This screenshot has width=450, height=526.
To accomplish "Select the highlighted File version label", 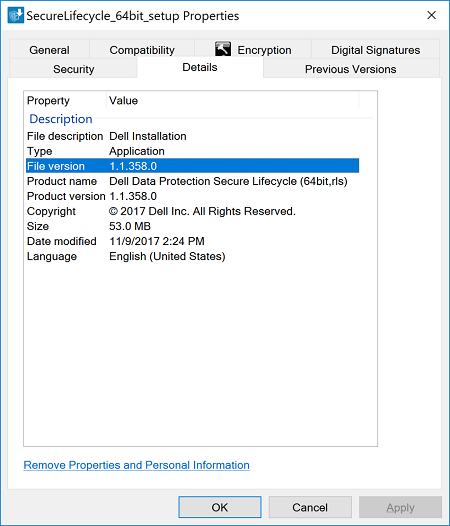I will [56, 166].
